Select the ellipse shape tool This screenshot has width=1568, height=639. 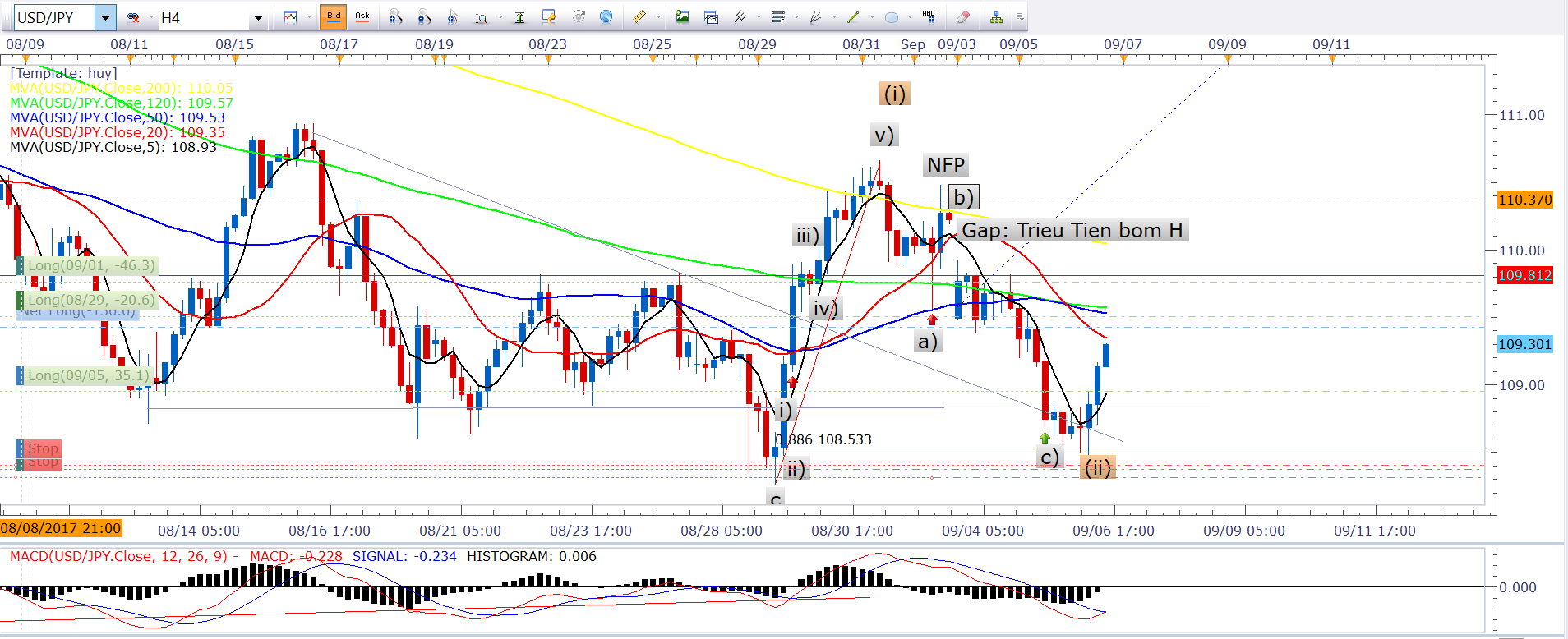point(892,17)
